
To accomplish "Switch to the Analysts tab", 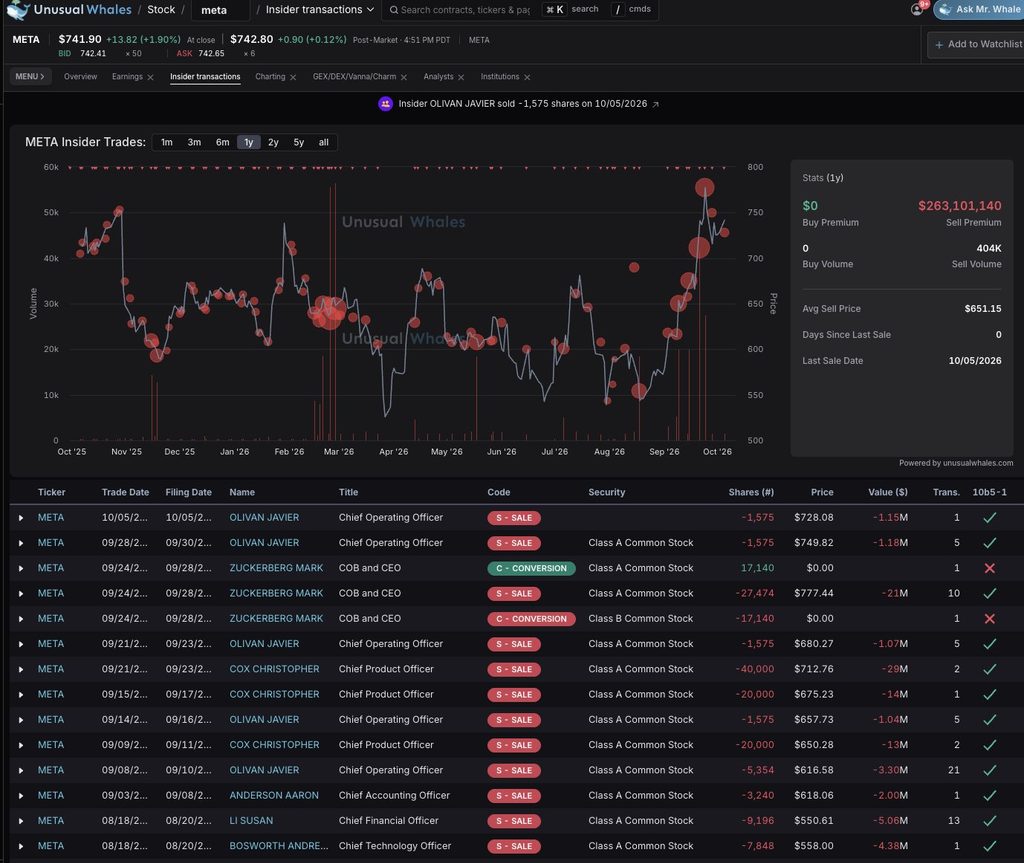I will 438,76.
